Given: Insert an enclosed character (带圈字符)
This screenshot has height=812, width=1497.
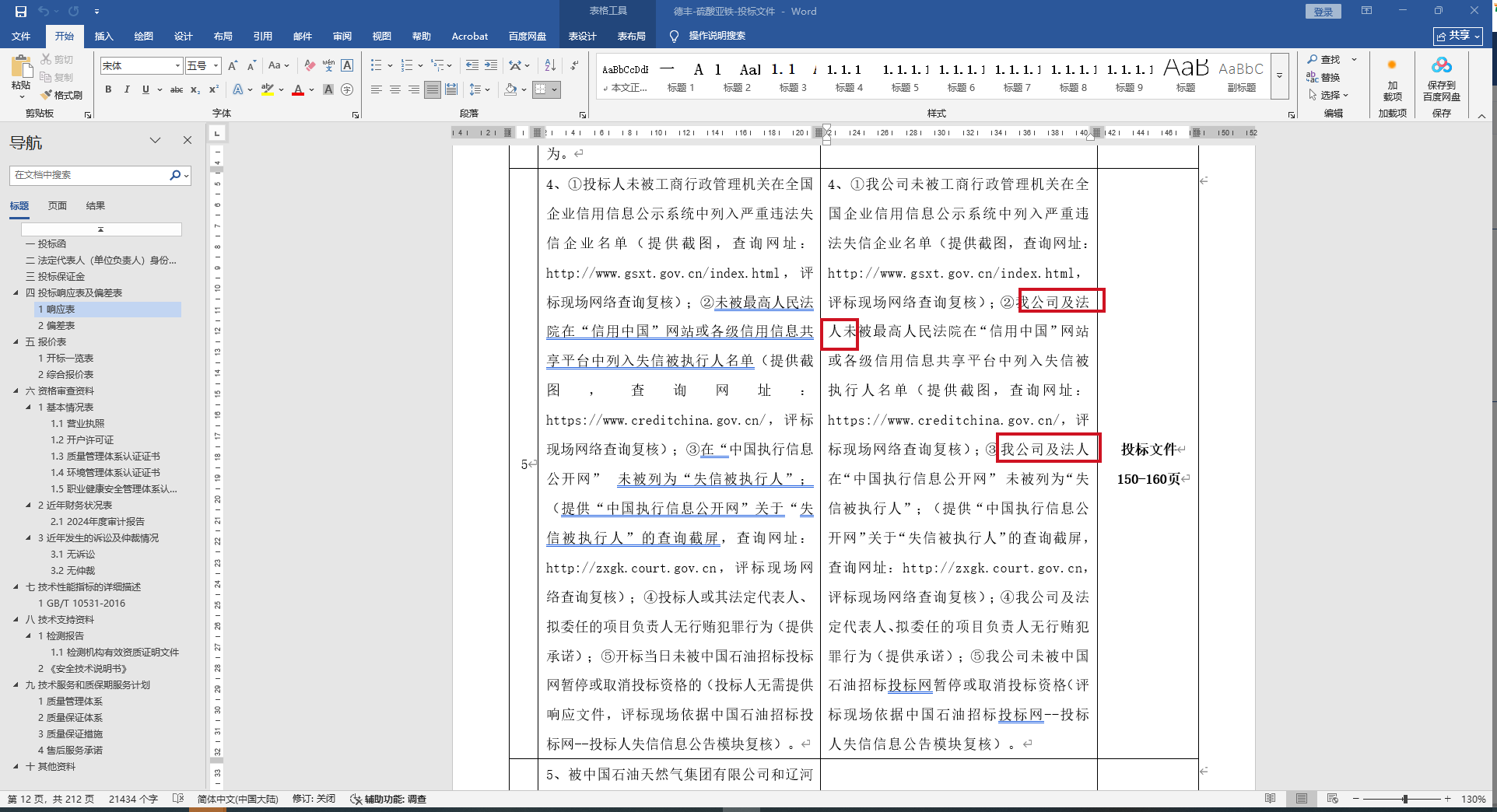Looking at the screenshot, I should [x=347, y=90].
